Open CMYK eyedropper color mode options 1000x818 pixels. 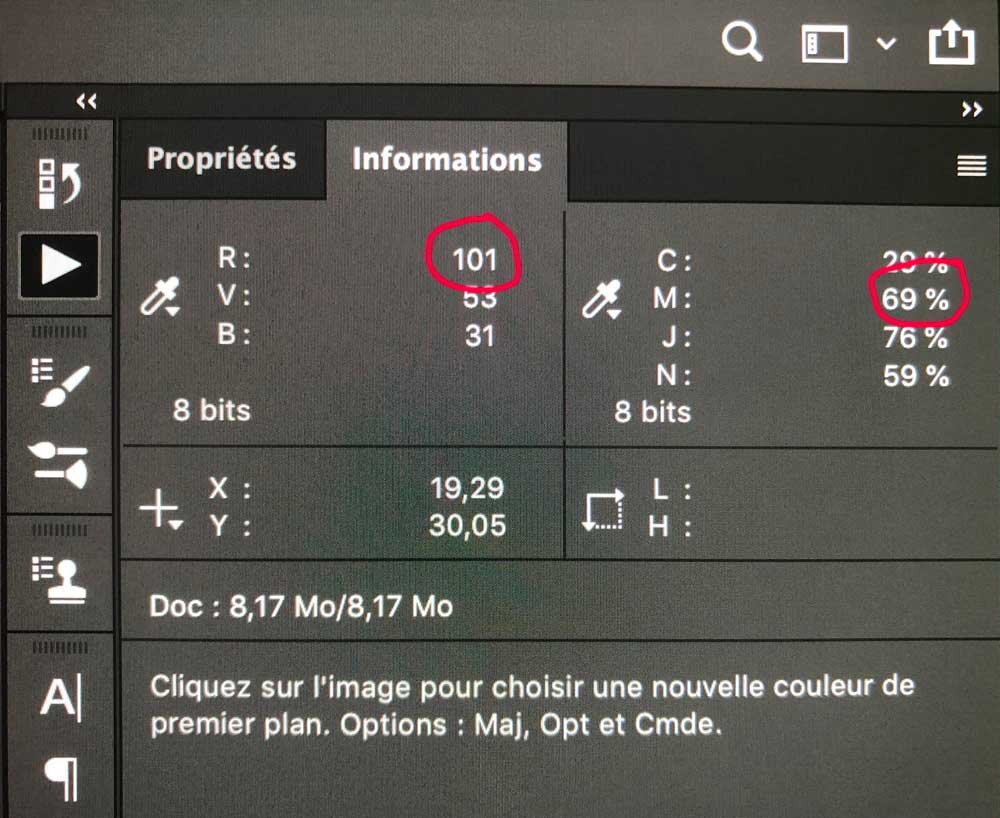click(603, 298)
